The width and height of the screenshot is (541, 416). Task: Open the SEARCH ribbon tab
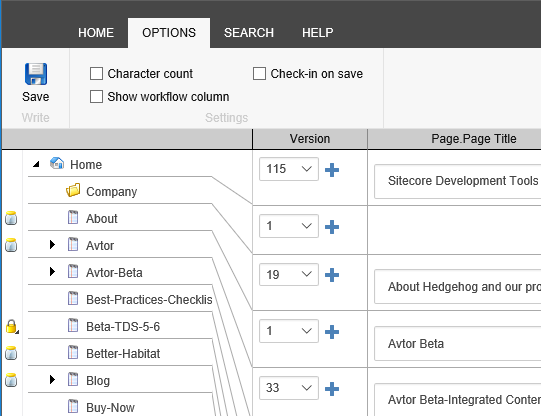pyautogui.click(x=249, y=33)
